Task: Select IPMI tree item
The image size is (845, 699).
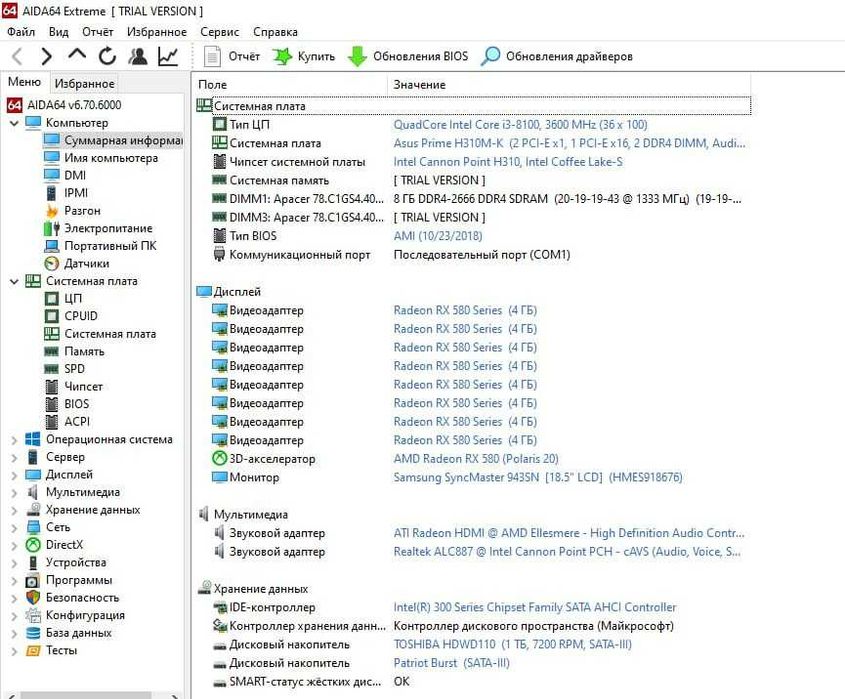Action: click(x=66, y=193)
